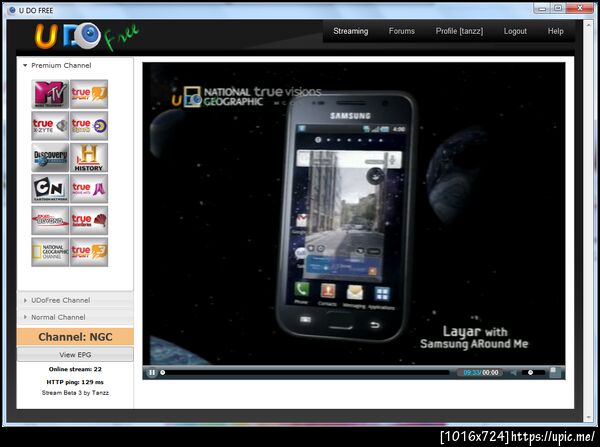Open the Help menu item
The width and height of the screenshot is (600, 447).
coord(555,31)
